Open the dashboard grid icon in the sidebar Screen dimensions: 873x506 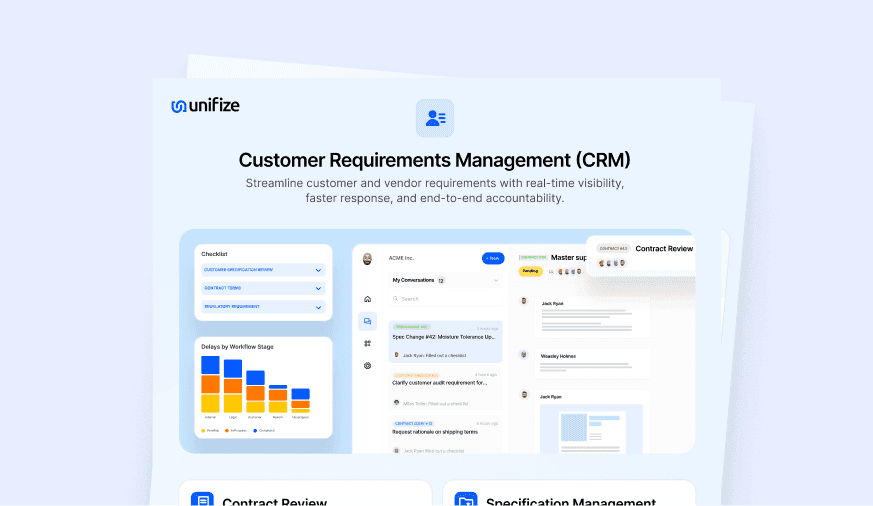click(x=367, y=343)
